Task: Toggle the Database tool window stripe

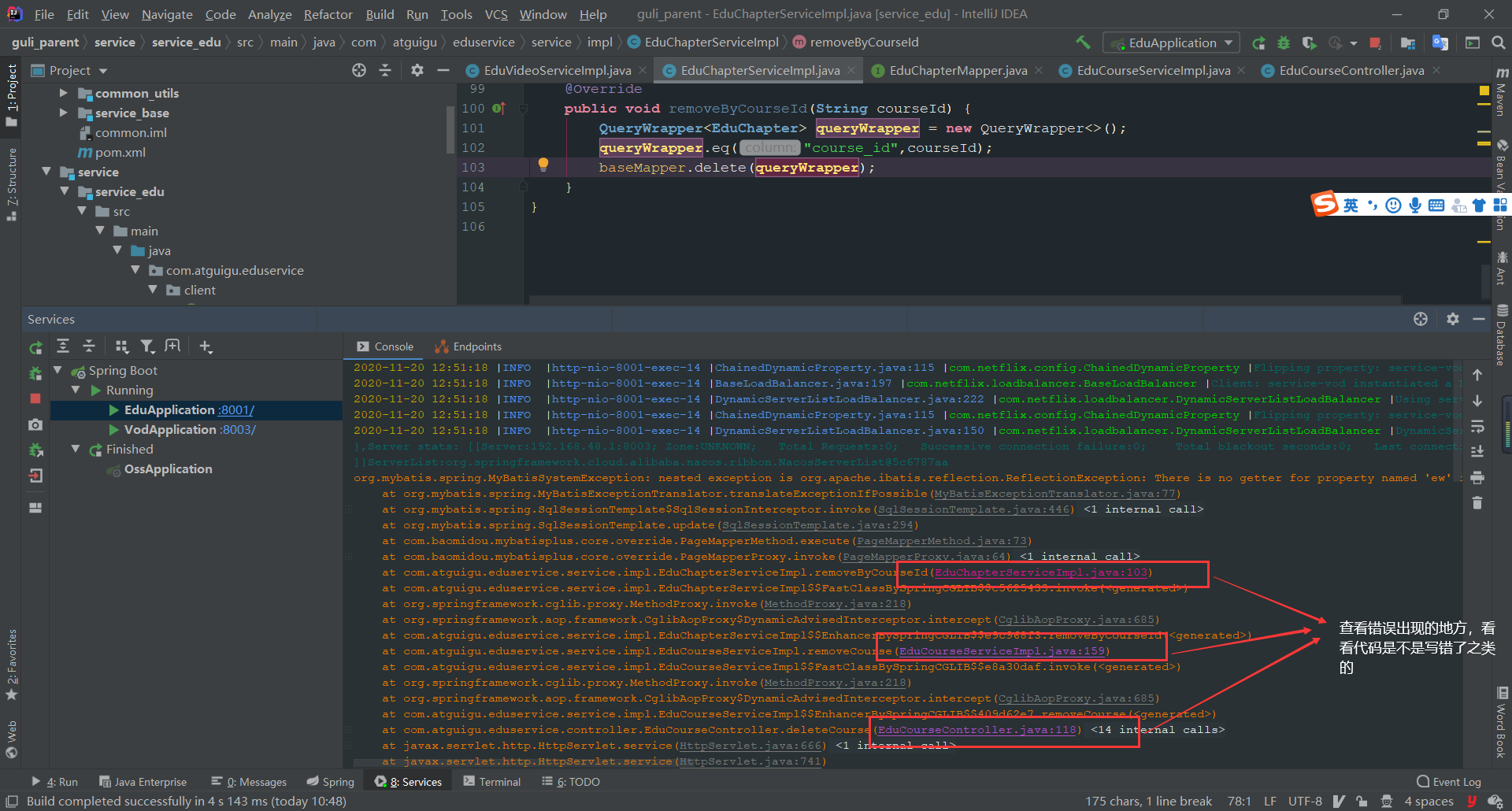Action: pos(1501,334)
